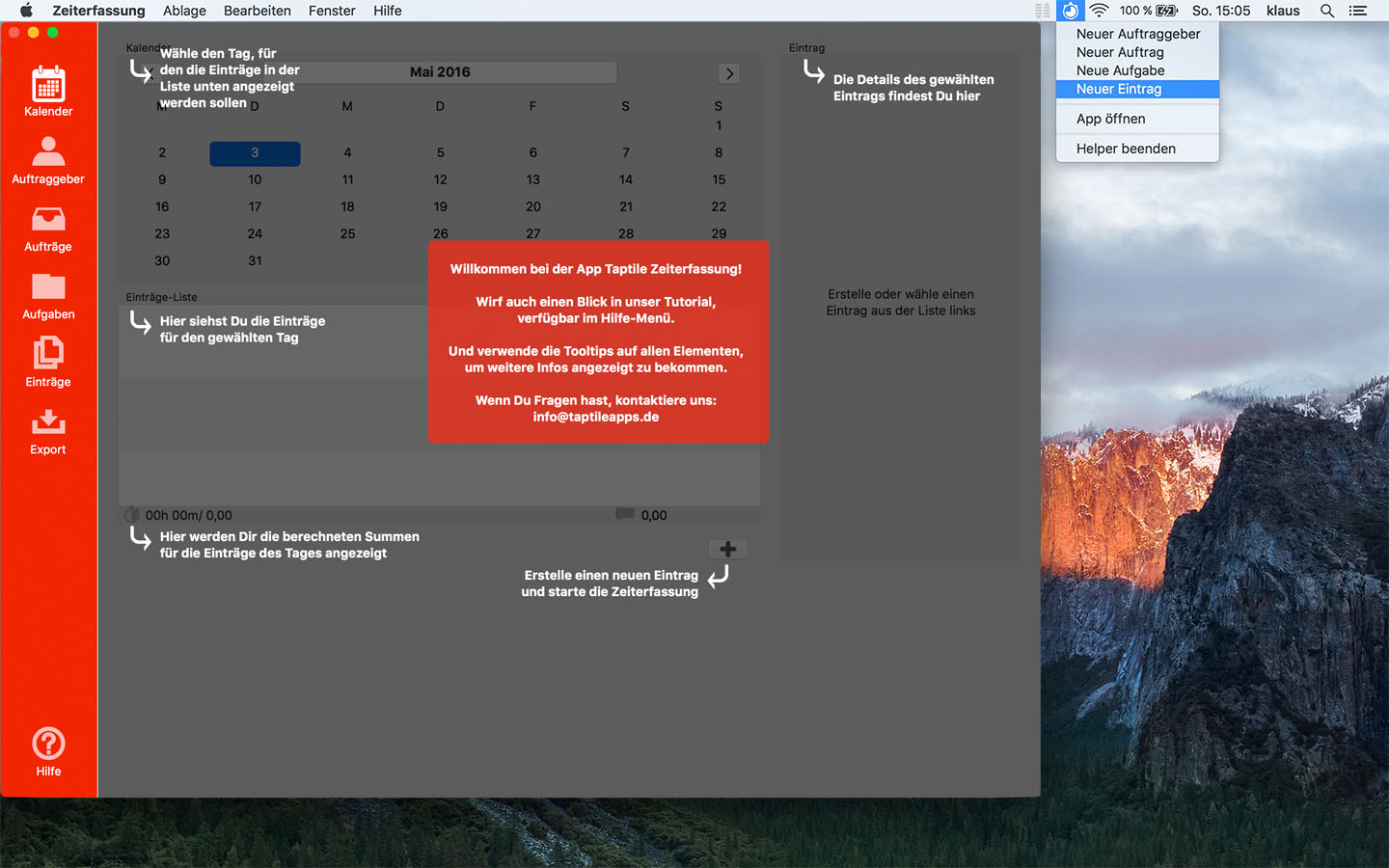This screenshot has width=1389, height=868.
Task: Open the Einträge section
Action: point(48,363)
